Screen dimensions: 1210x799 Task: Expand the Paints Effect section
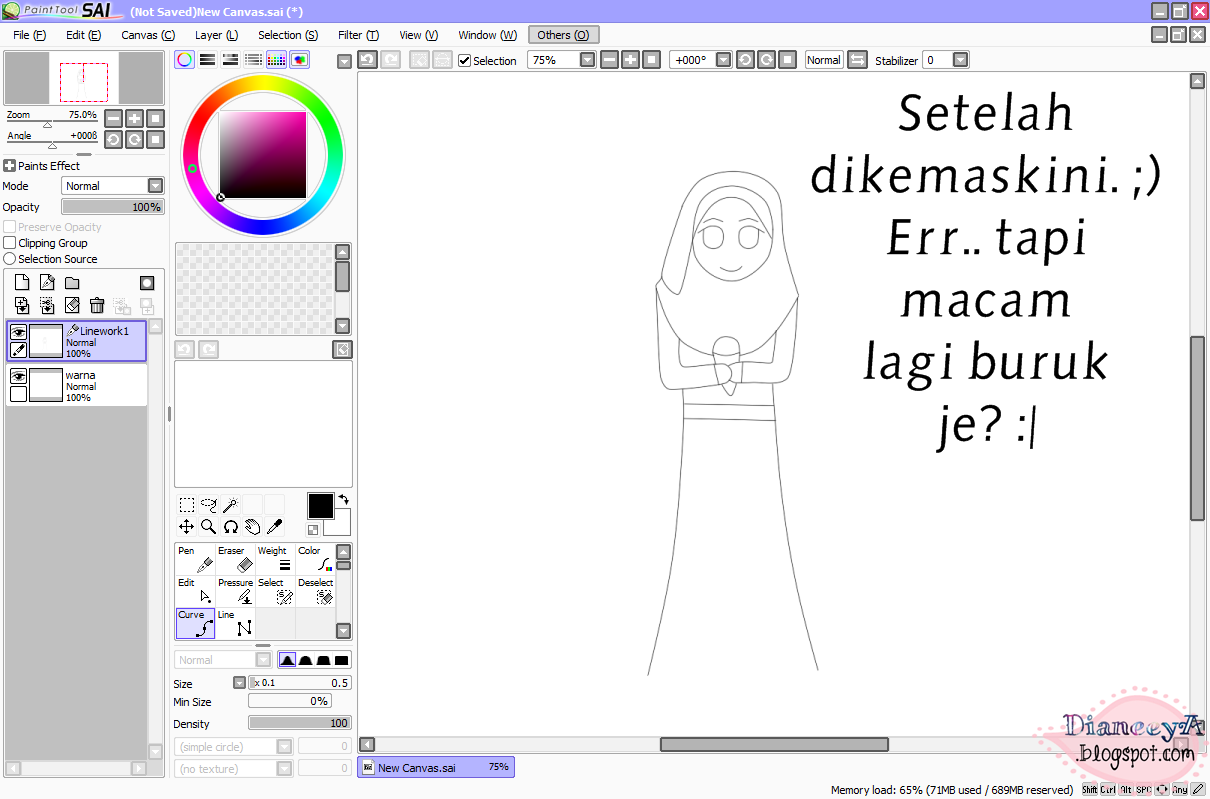click(x=9, y=166)
